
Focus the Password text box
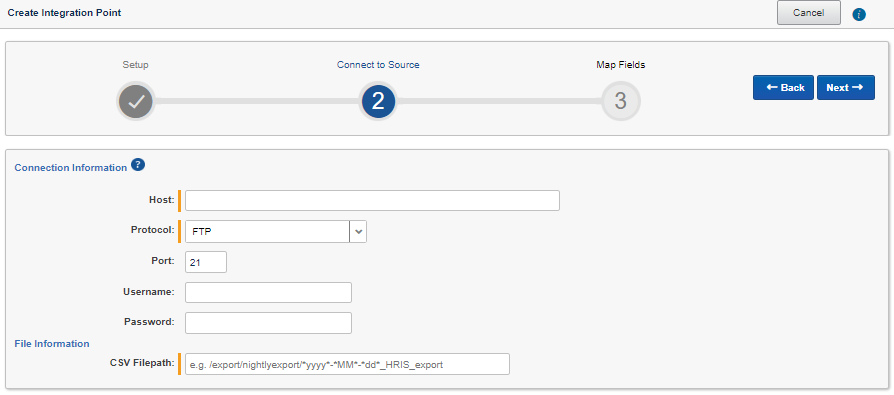coord(269,323)
